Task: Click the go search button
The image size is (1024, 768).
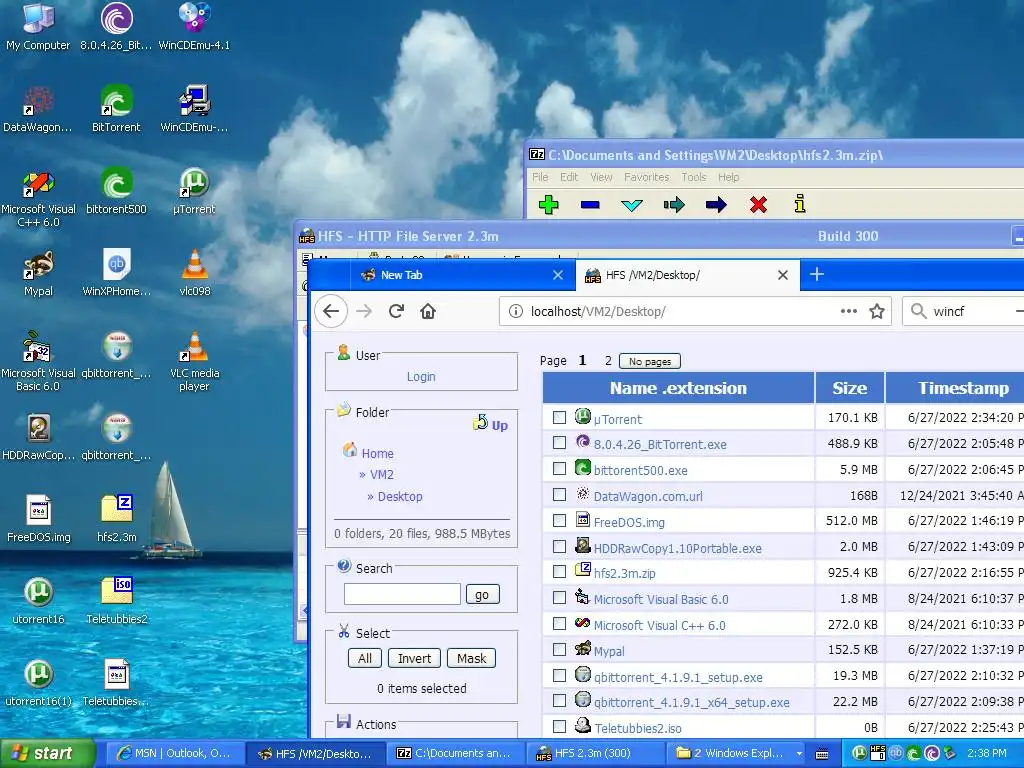Action: click(482, 594)
